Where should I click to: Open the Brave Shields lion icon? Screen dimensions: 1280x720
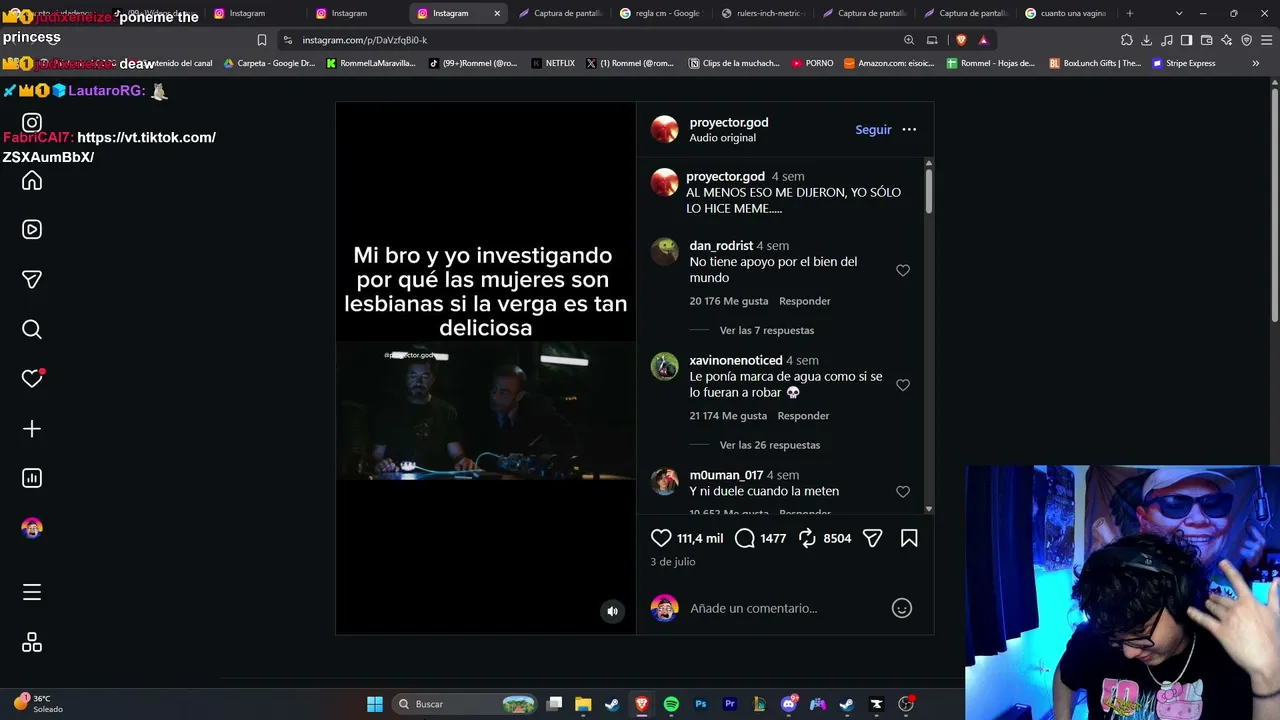pyautogui.click(x=962, y=40)
